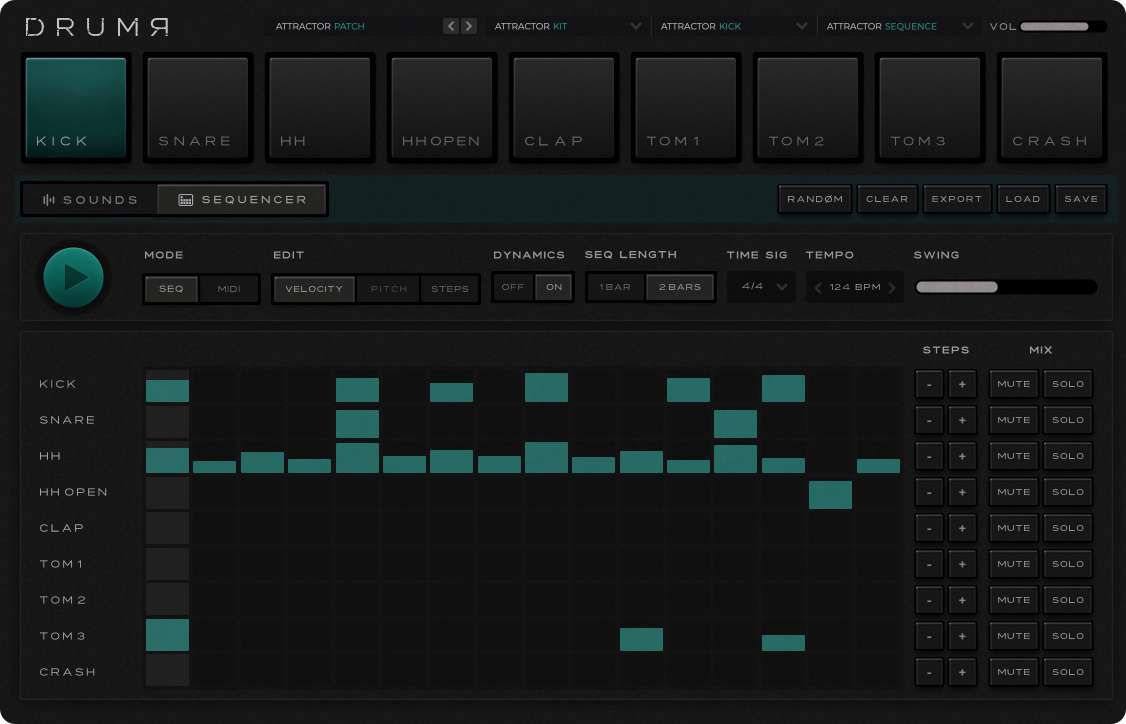Solo the Crash track
The width and height of the screenshot is (1126, 724).
click(x=1068, y=672)
